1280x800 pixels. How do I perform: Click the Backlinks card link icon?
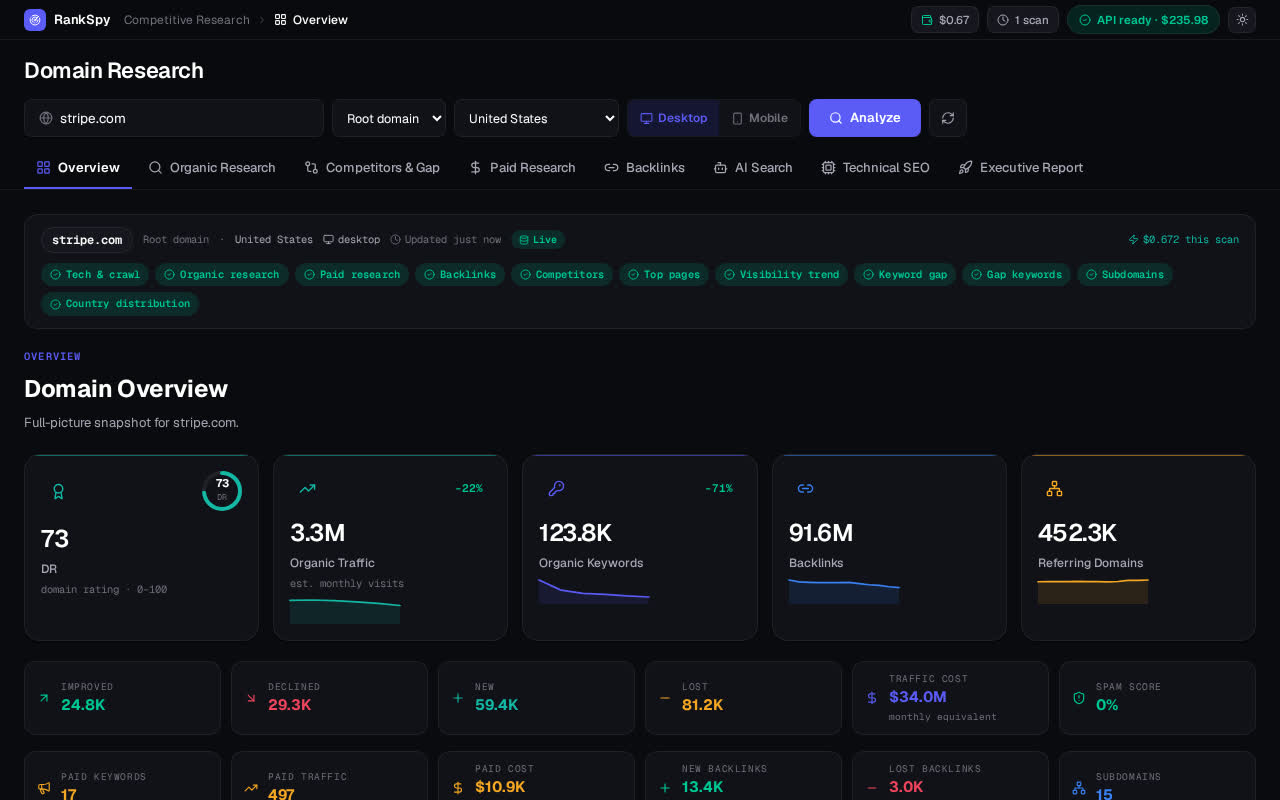805,489
